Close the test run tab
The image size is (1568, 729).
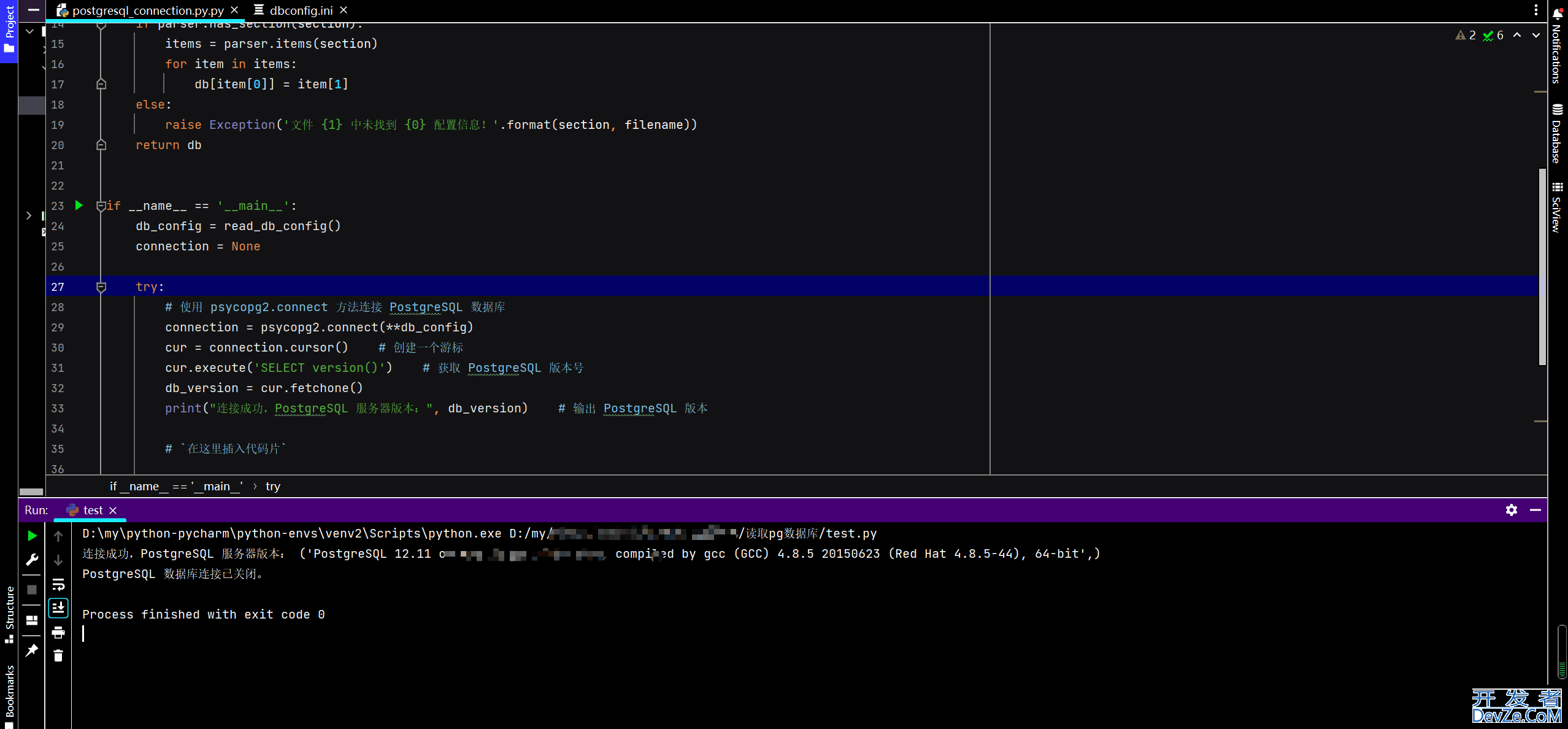tap(113, 511)
